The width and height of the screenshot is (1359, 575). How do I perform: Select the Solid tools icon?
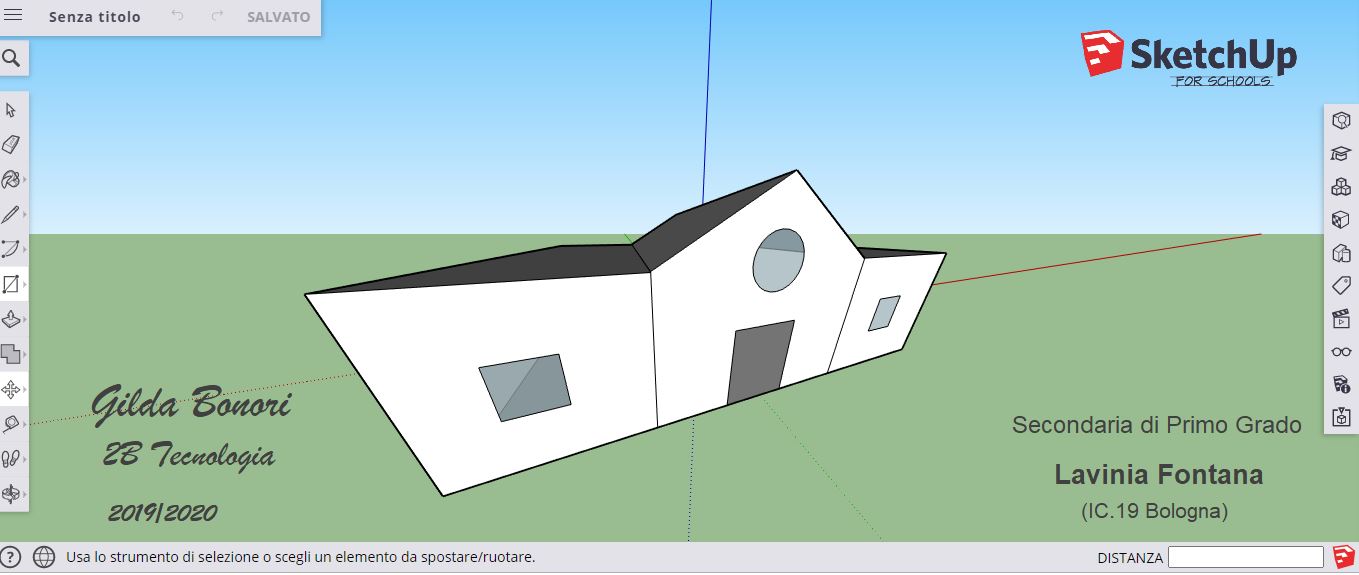11,354
